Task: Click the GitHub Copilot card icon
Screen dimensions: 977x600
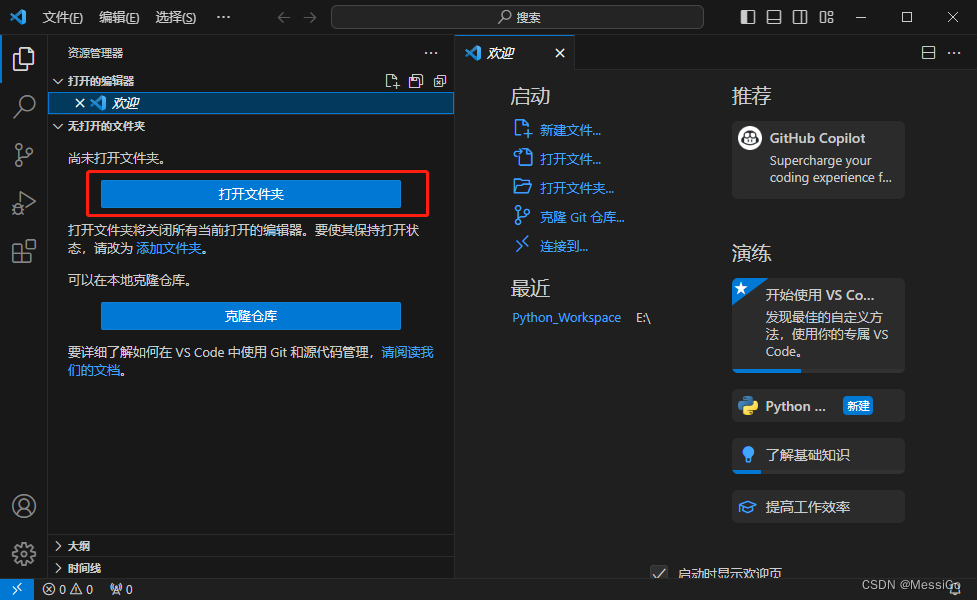Action: tap(750, 138)
